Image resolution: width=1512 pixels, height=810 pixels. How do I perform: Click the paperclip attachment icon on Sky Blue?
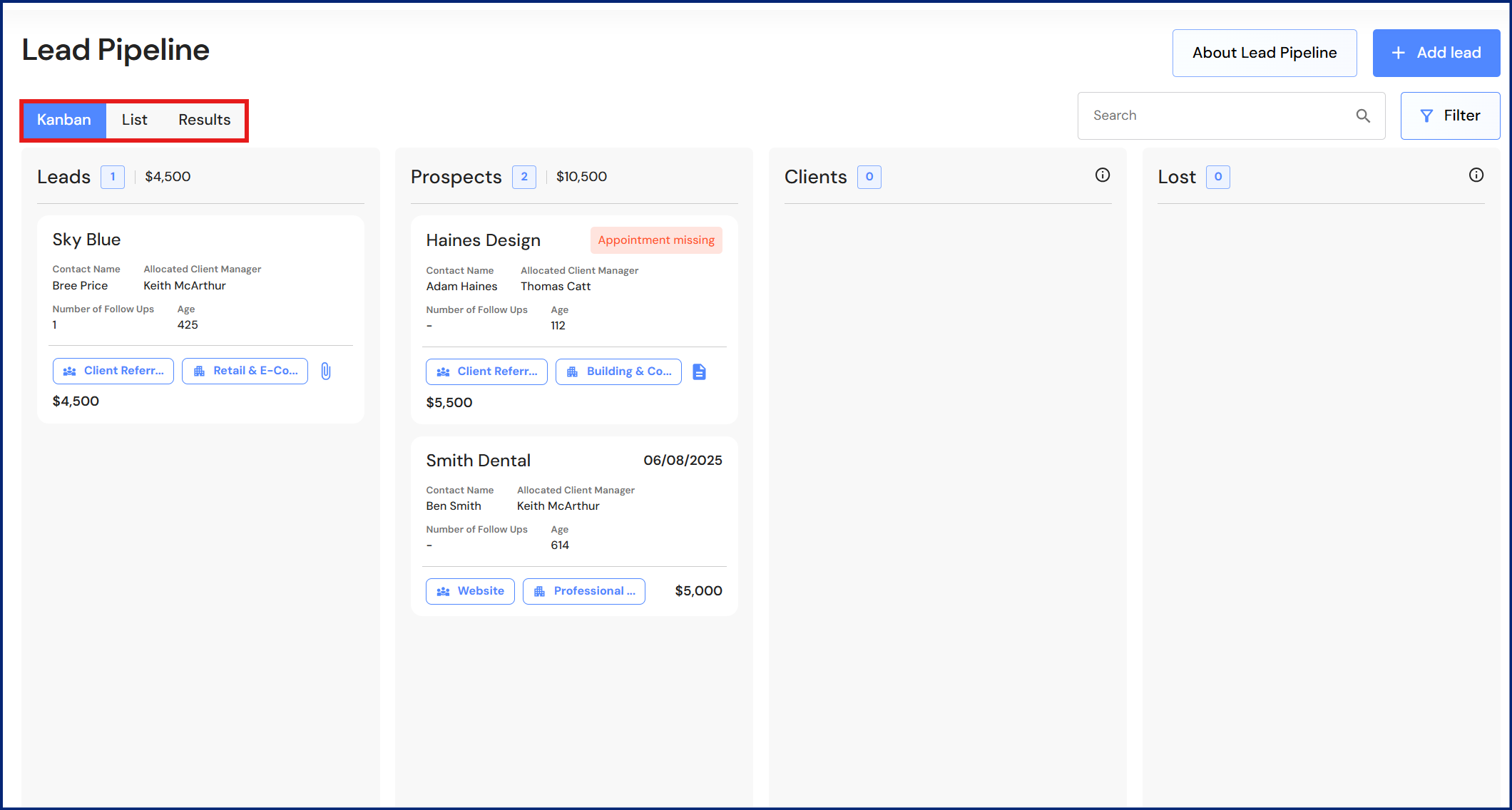pyautogui.click(x=326, y=371)
